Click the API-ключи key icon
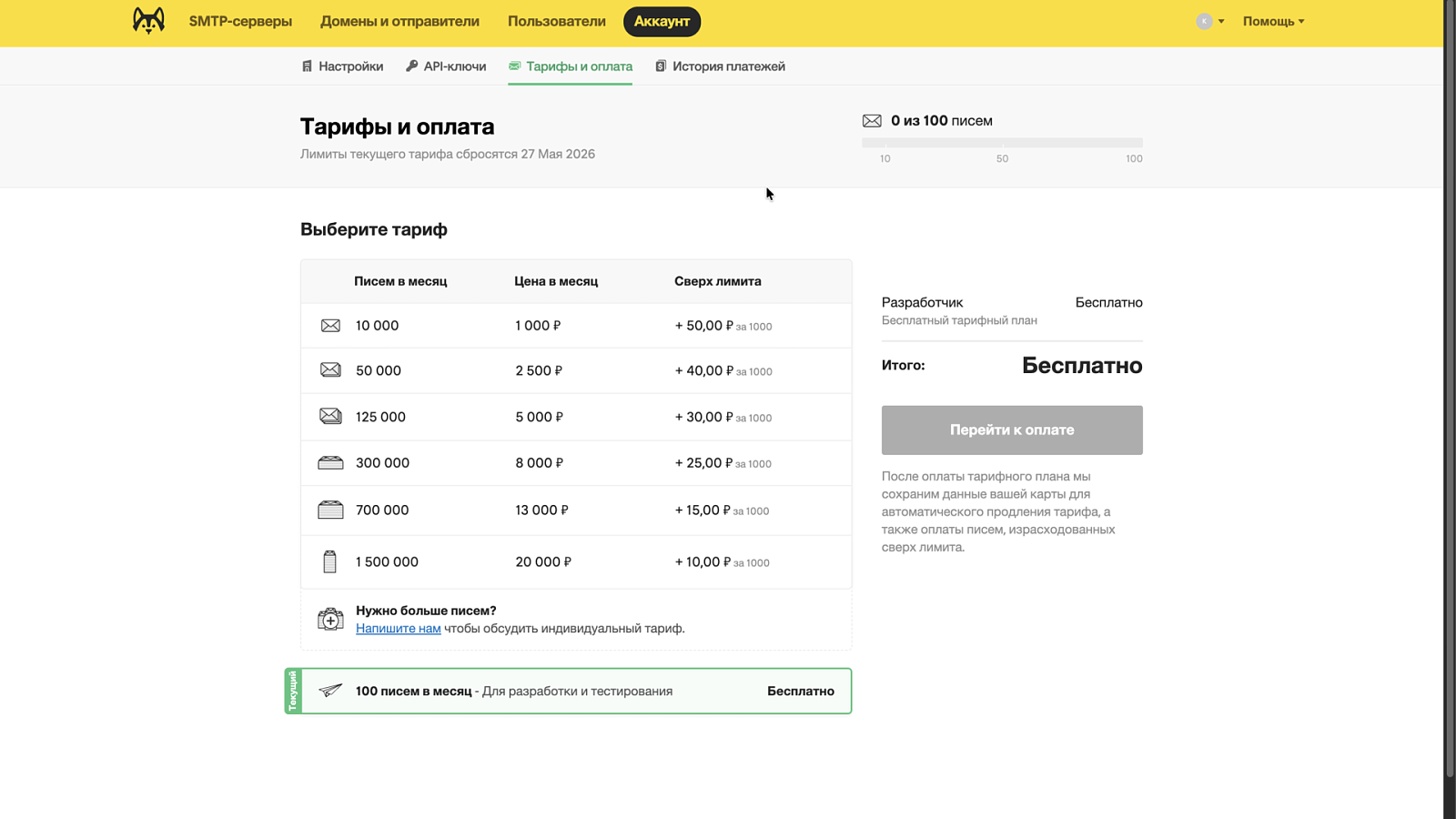This screenshot has height=819, width=1456. tap(411, 66)
